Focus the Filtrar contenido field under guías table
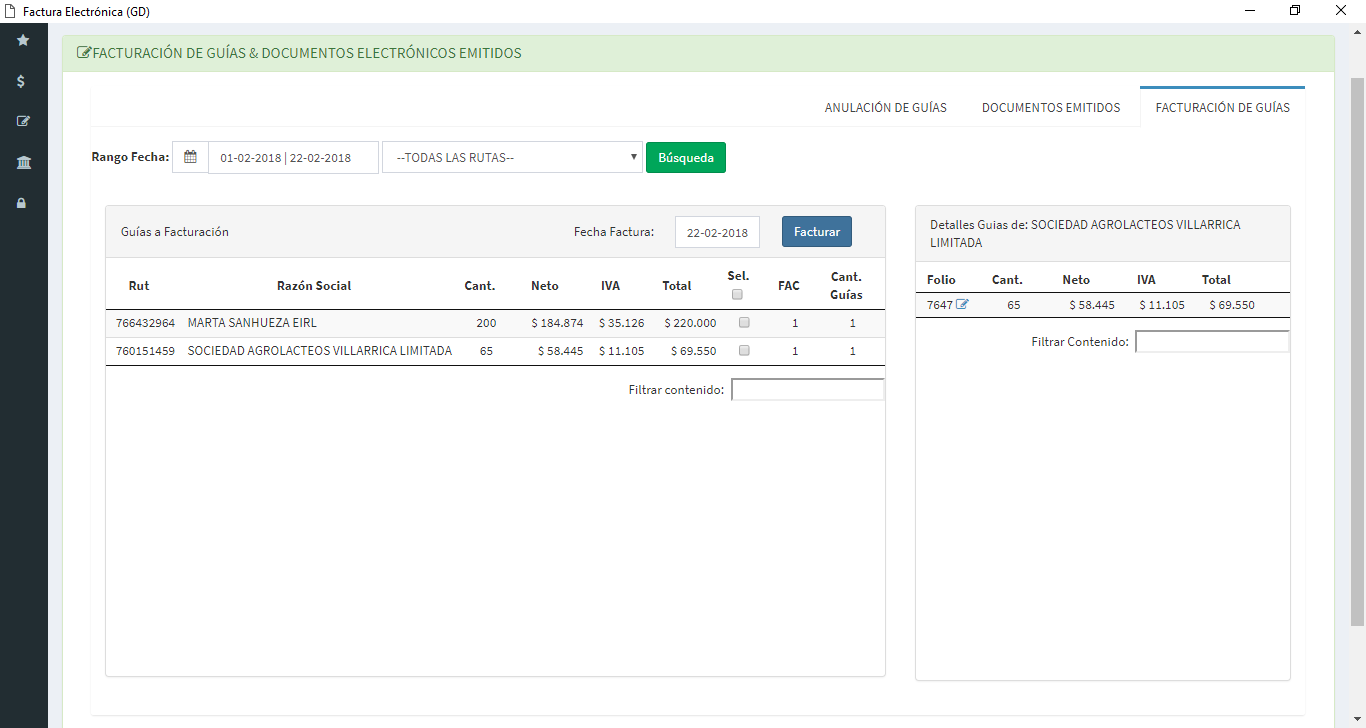 tap(807, 390)
